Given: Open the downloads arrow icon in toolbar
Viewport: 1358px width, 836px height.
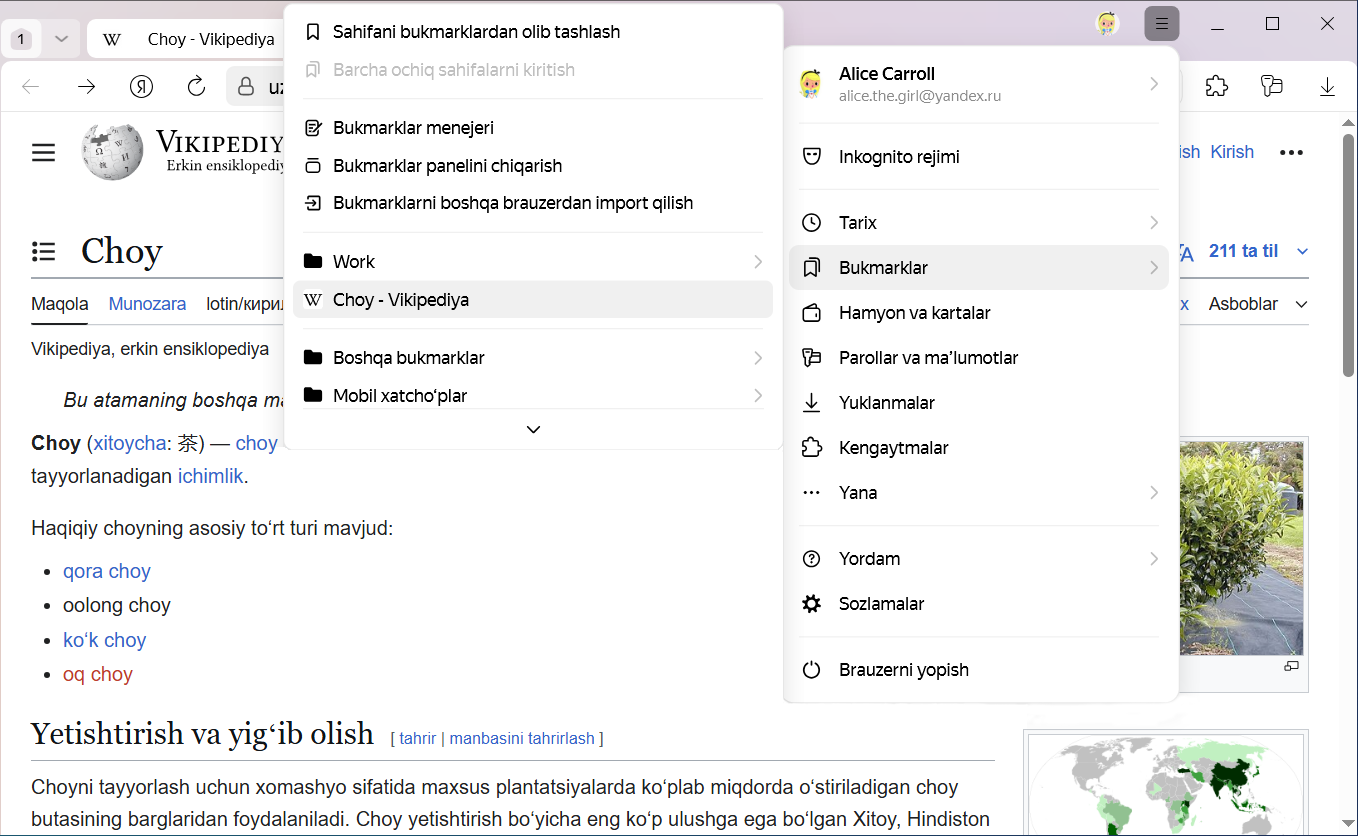Looking at the screenshot, I should coord(1327,87).
